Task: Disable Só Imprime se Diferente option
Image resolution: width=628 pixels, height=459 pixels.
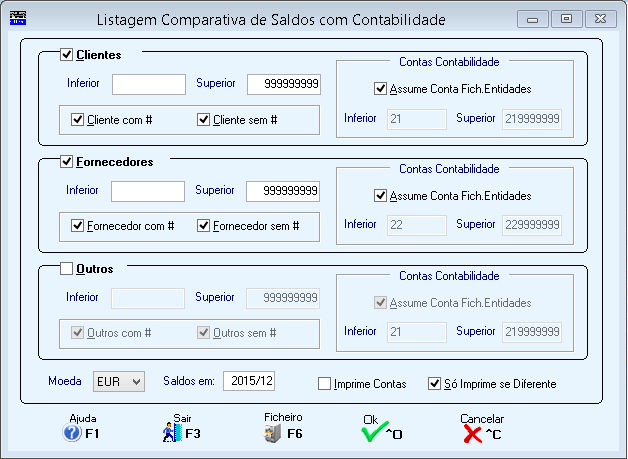Action: point(434,384)
